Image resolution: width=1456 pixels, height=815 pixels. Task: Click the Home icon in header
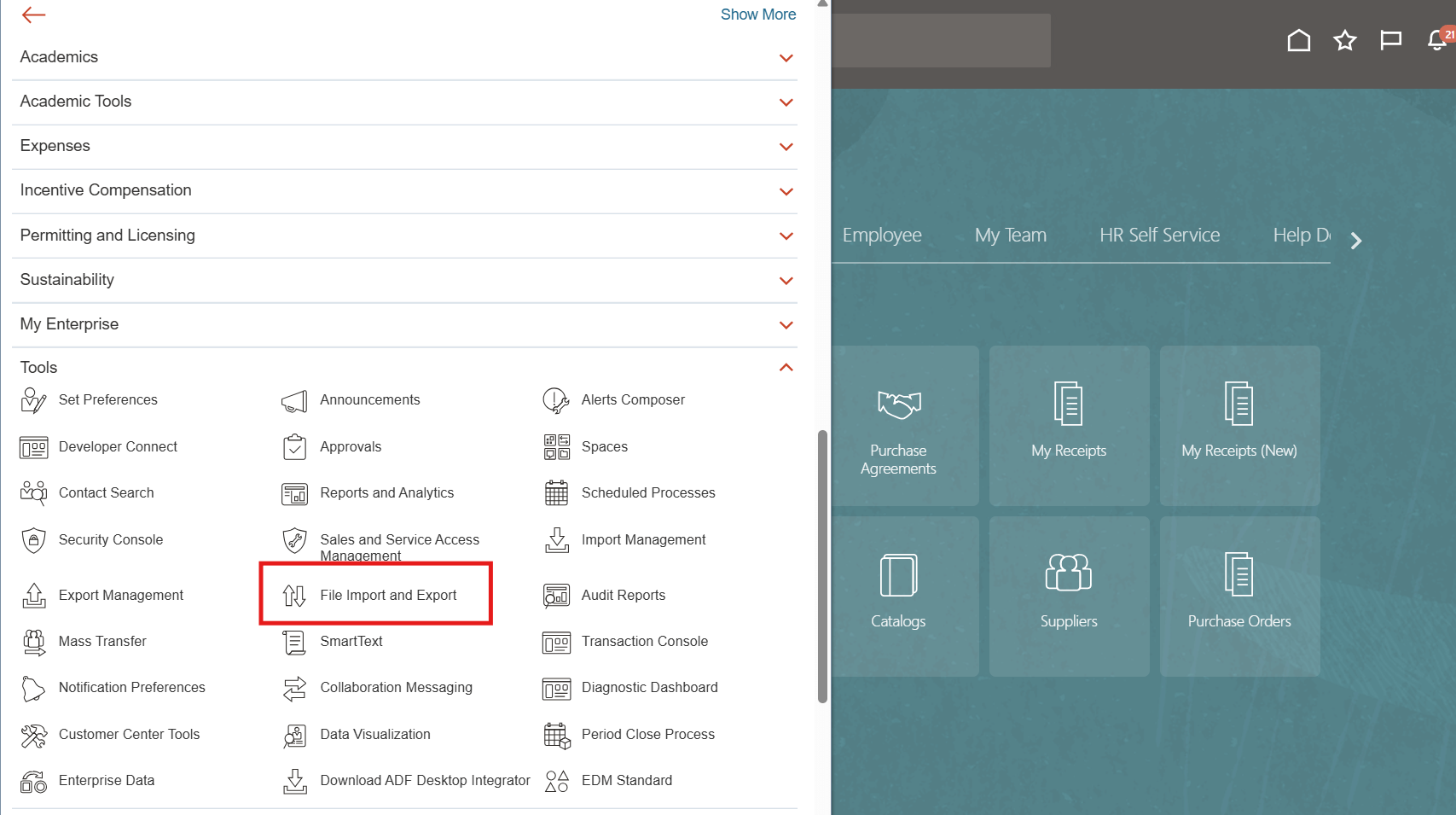click(1298, 40)
